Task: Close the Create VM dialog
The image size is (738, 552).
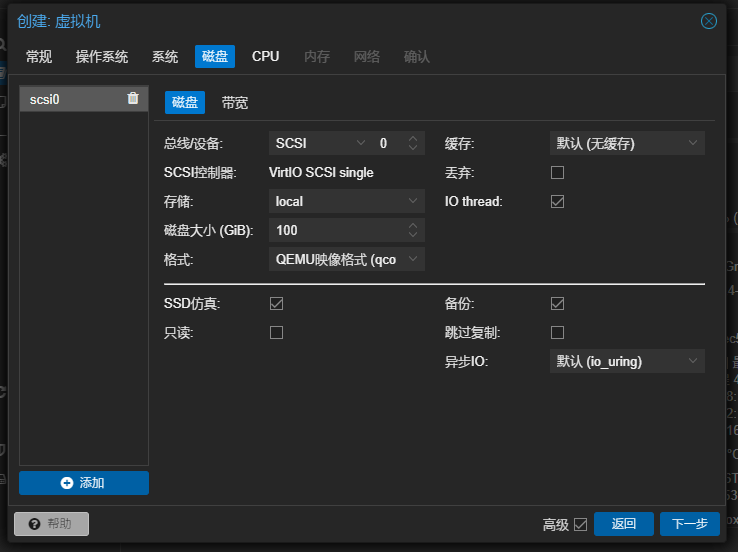Action: coord(708,21)
